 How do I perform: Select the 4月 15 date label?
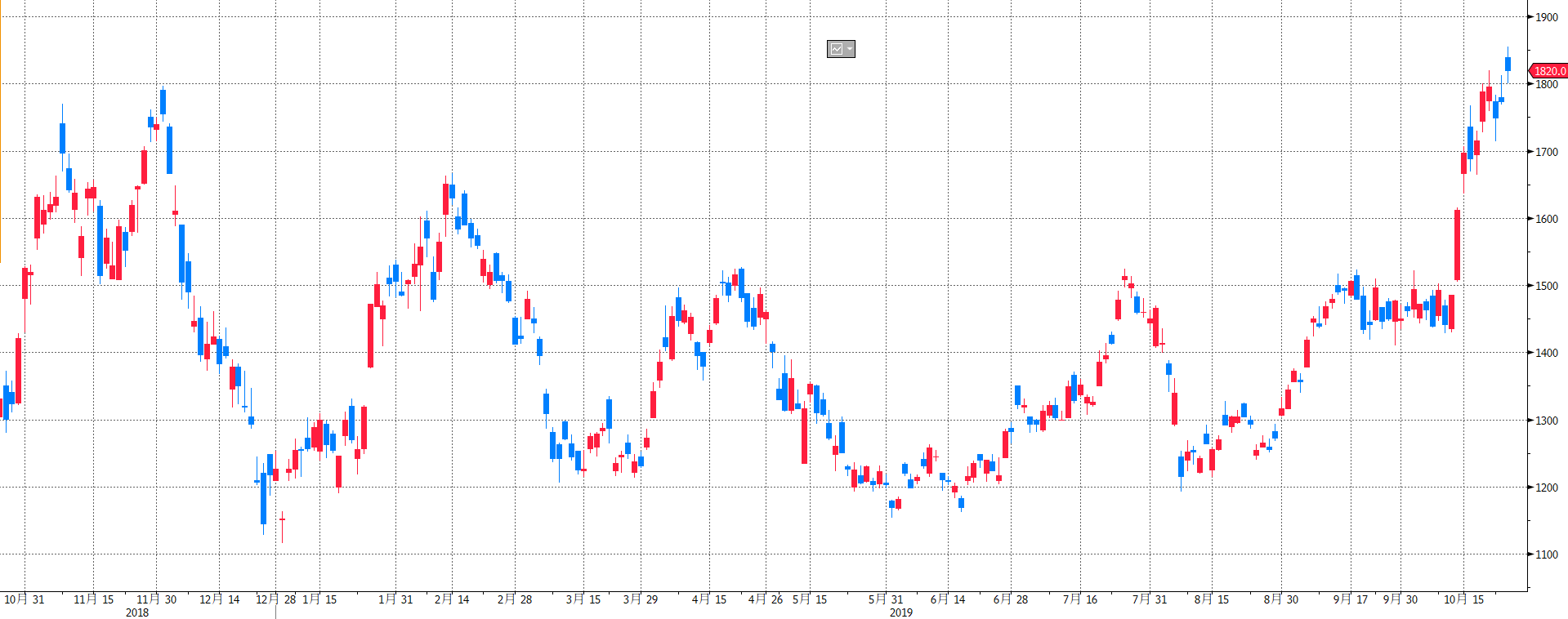(709, 599)
